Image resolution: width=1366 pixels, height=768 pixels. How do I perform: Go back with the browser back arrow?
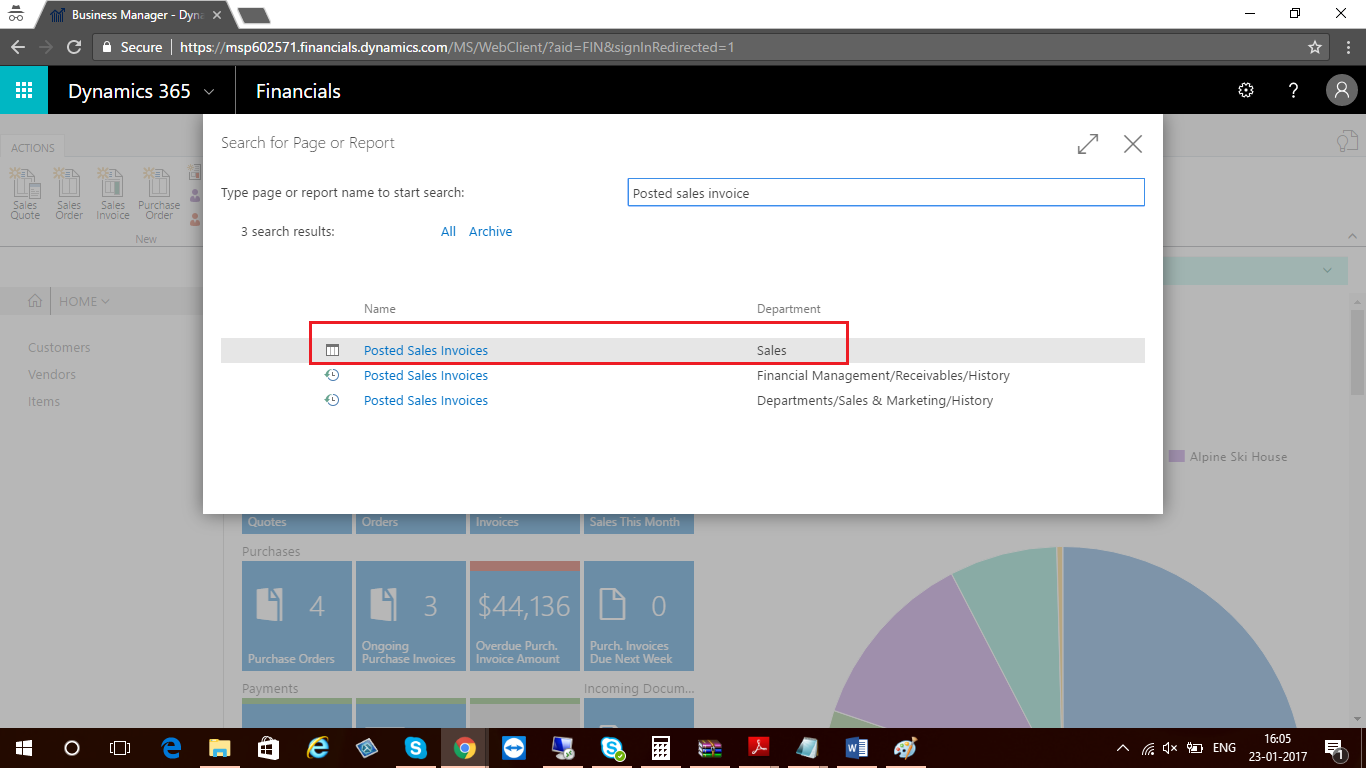pos(18,47)
